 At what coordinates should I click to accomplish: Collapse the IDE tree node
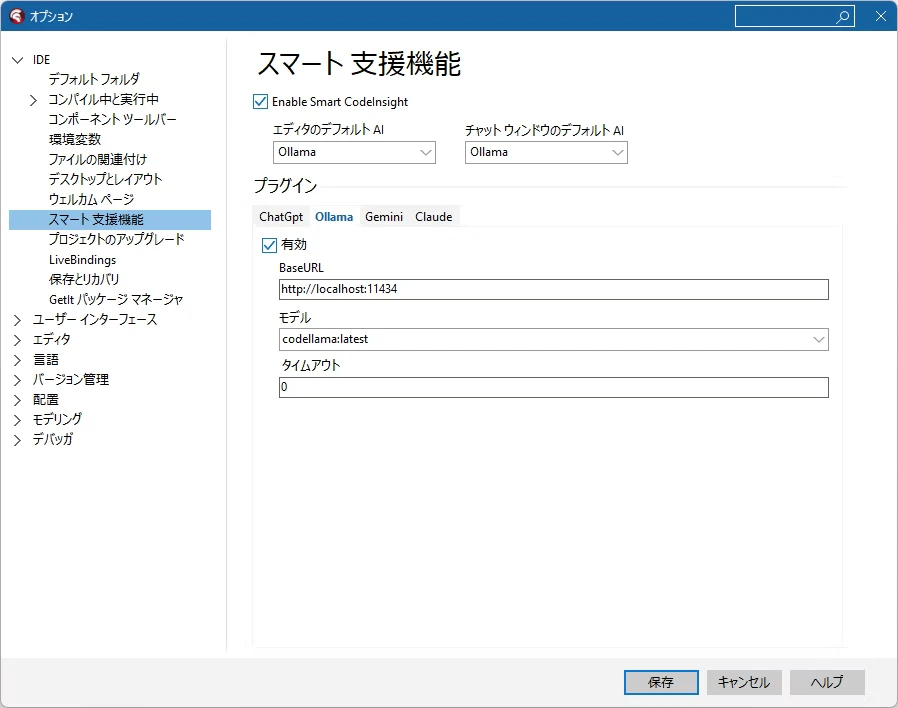pyautogui.click(x=18, y=60)
